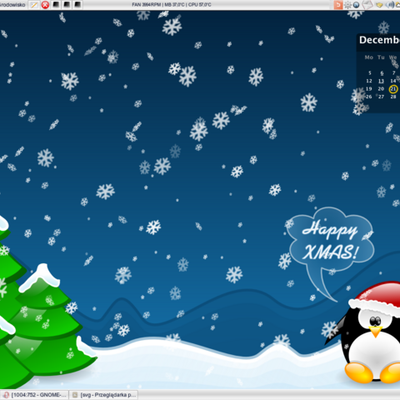
Task: Click the FAN/MB/CPU sensor readout
Action: pos(171,5)
